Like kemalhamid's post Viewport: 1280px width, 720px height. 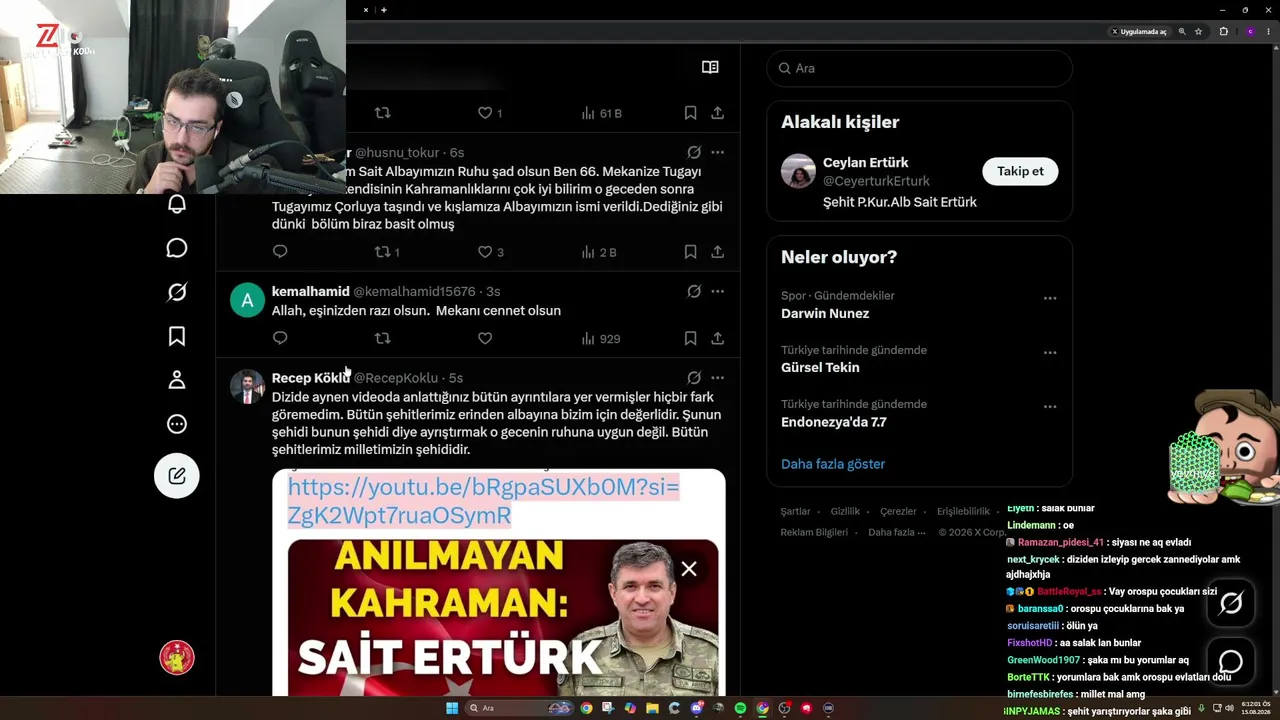485,339
